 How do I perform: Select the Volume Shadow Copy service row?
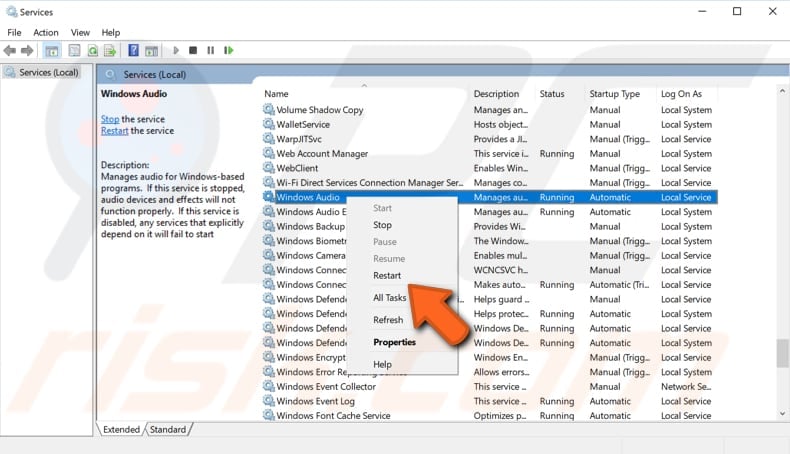[x=490, y=109]
